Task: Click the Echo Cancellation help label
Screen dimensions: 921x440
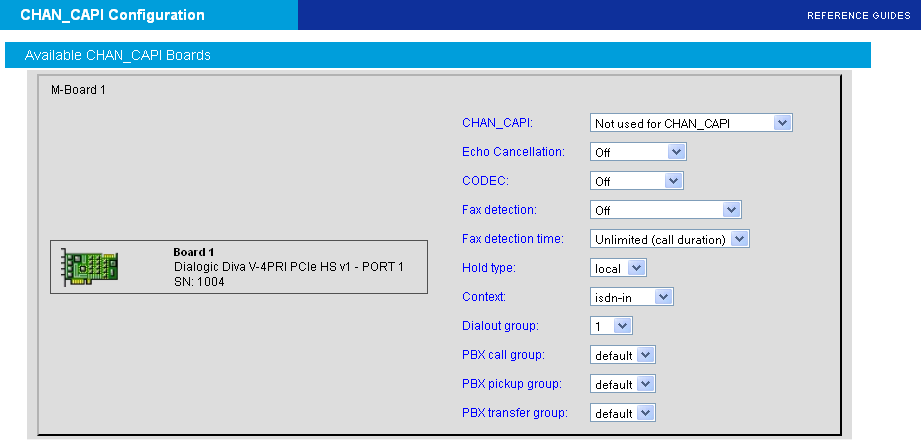Action: coord(513,152)
